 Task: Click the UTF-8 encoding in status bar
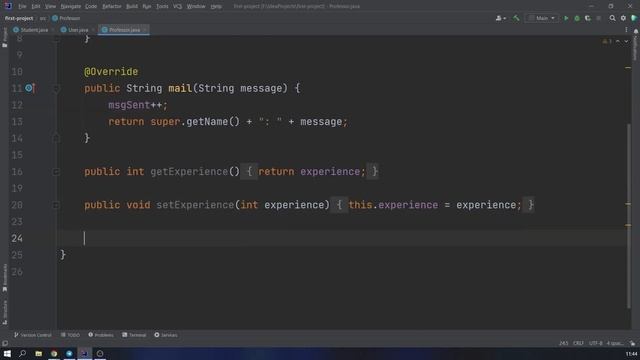596,343
